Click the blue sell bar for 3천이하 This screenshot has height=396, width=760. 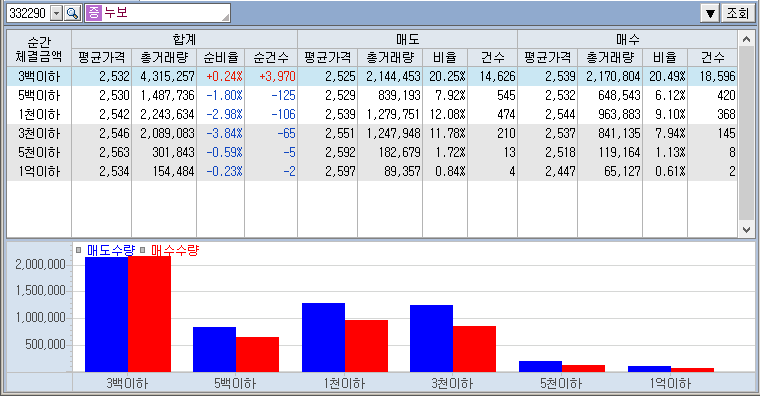431,338
